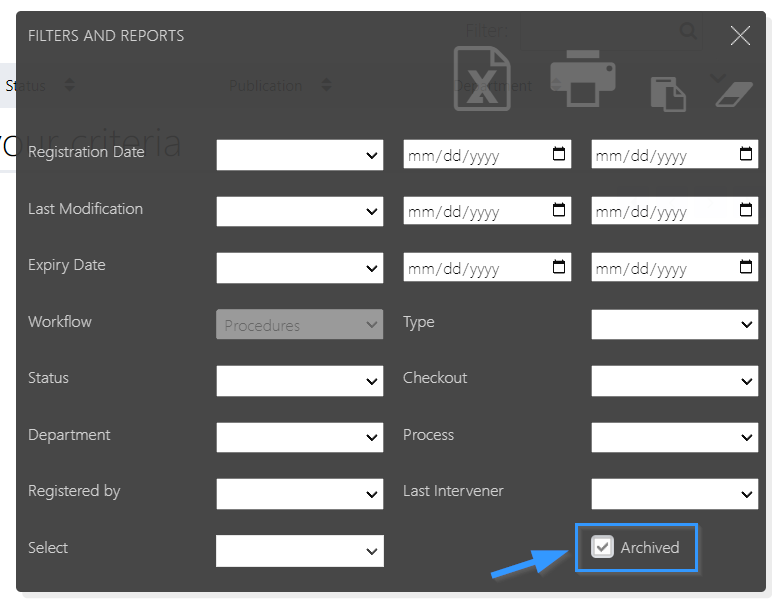Click the 'Checkout' label
The width and height of the screenshot is (784, 612).
click(435, 378)
